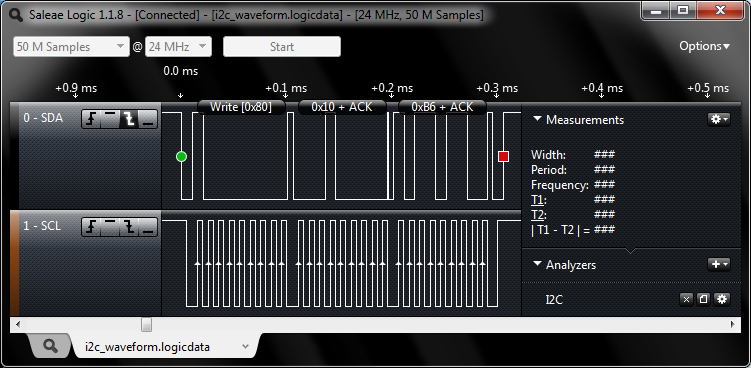The width and height of the screenshot is (751, 368).
Task: Click the 0.0 ms time marker
Action: pos(181,71)
